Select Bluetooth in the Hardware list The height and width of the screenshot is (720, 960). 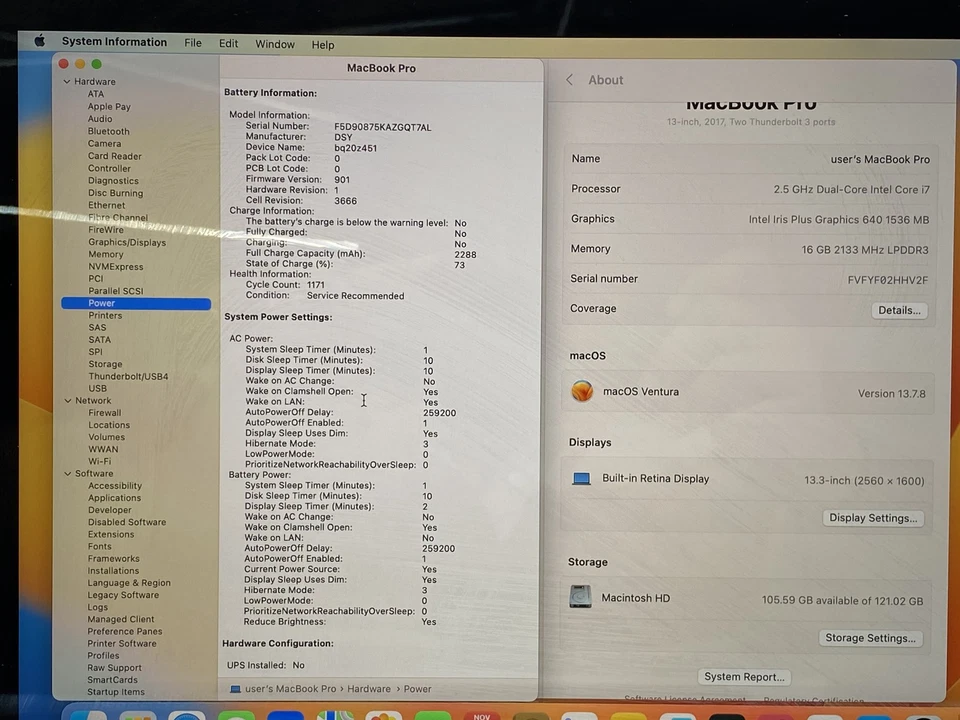pos(108,131)
